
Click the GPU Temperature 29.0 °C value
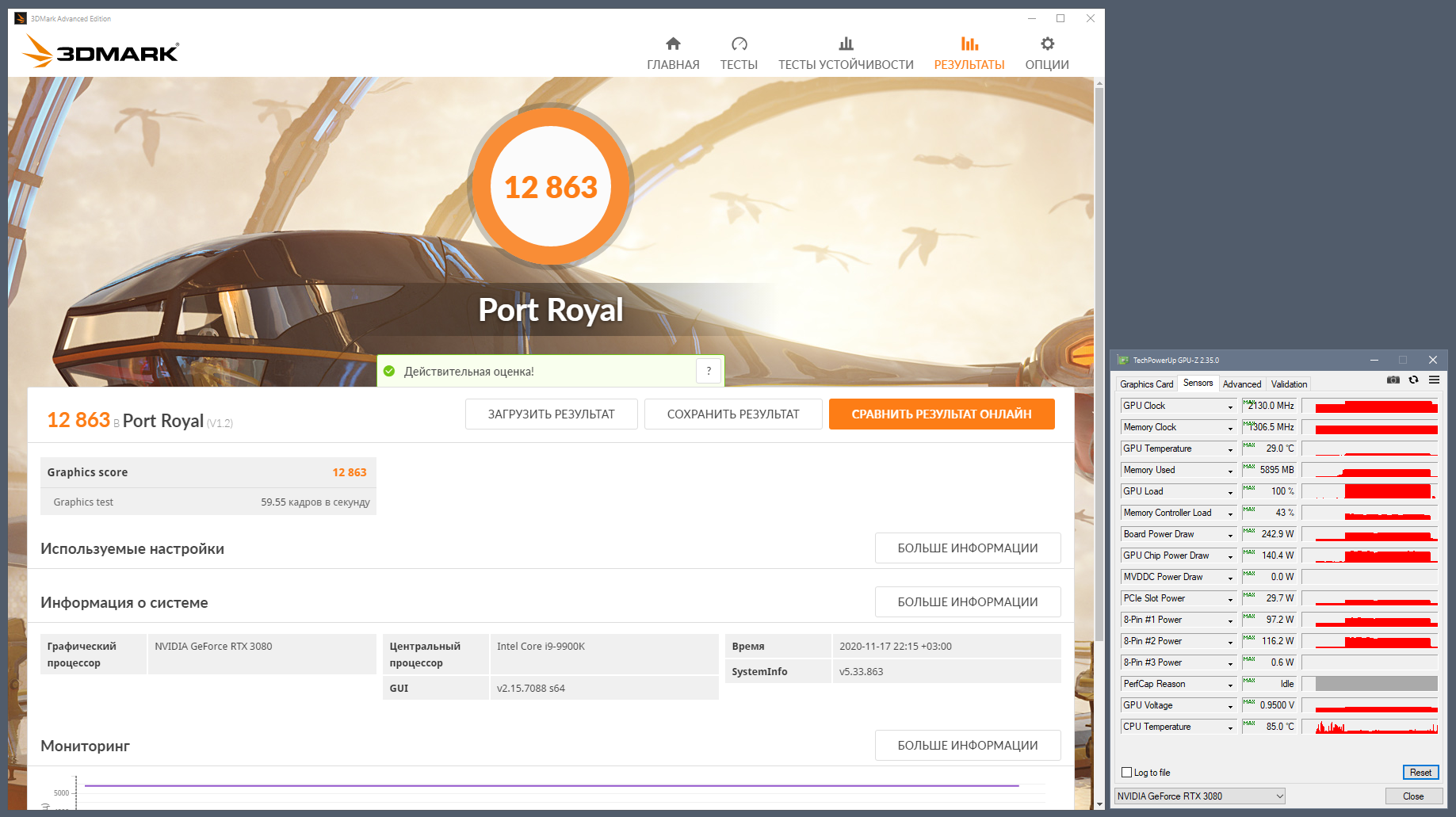point(1269,449)
